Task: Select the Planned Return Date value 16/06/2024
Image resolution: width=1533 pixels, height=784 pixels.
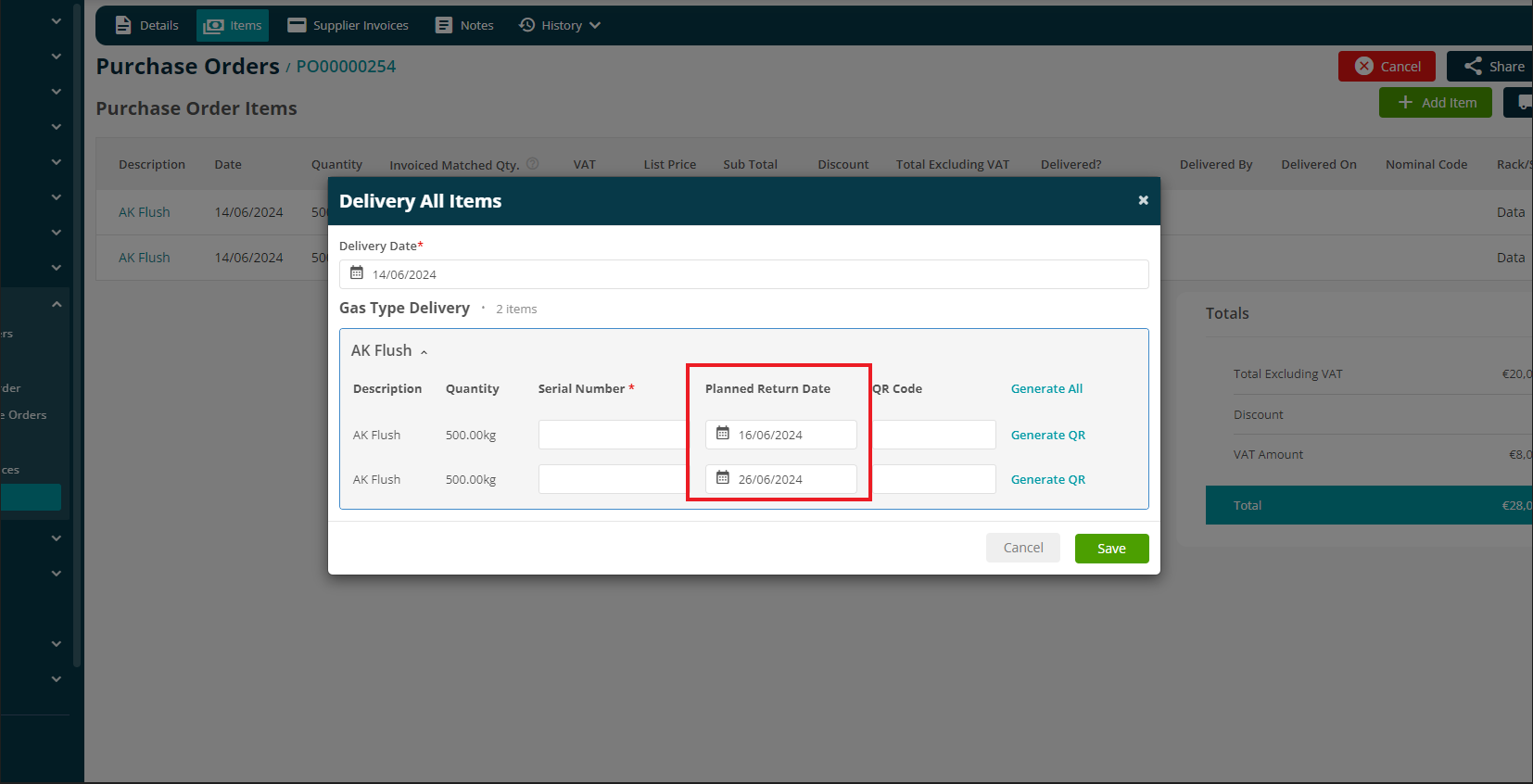Action: tap(770, 435)
